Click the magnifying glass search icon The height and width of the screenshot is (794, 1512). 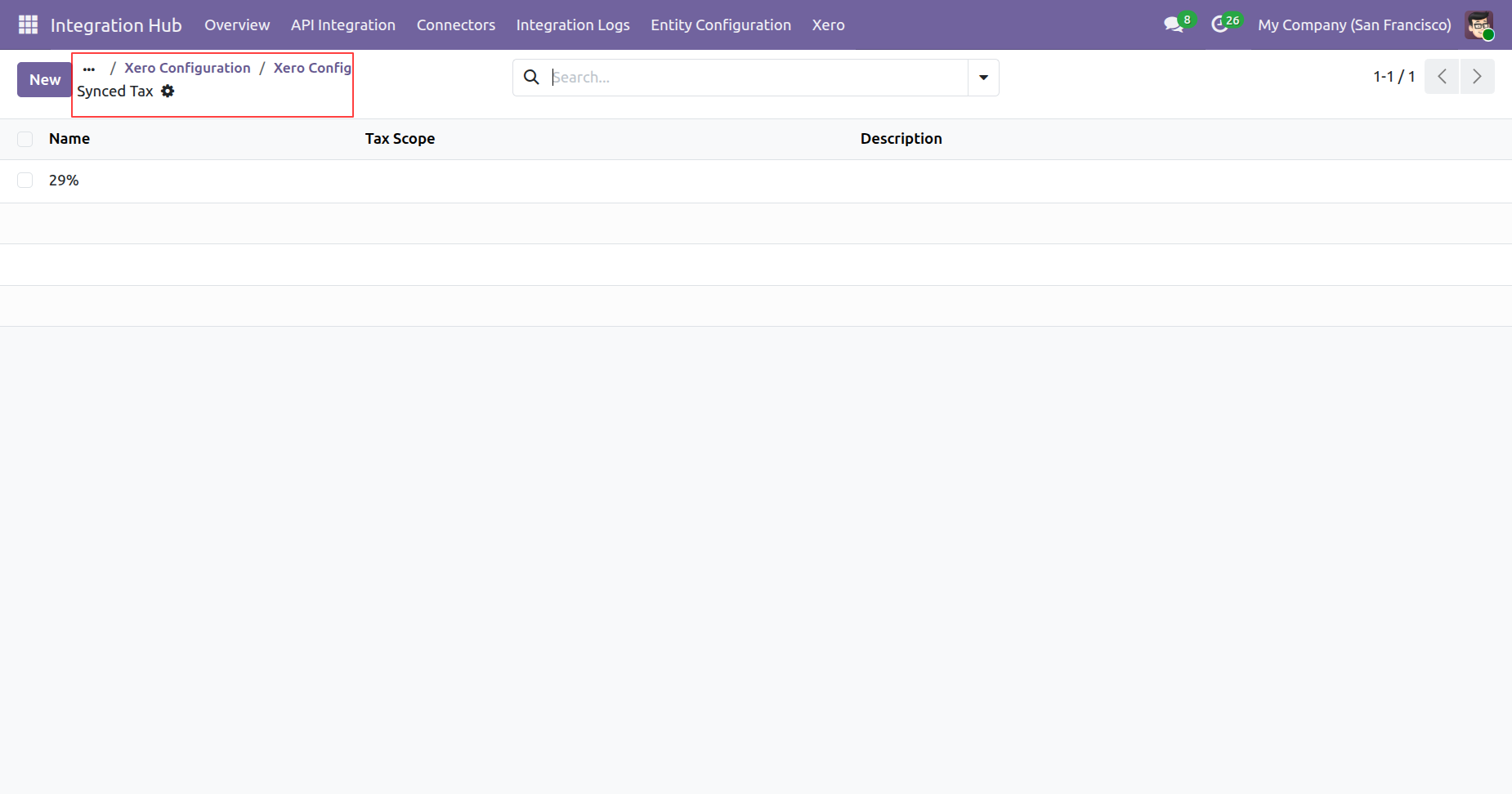tap(531, 77)
